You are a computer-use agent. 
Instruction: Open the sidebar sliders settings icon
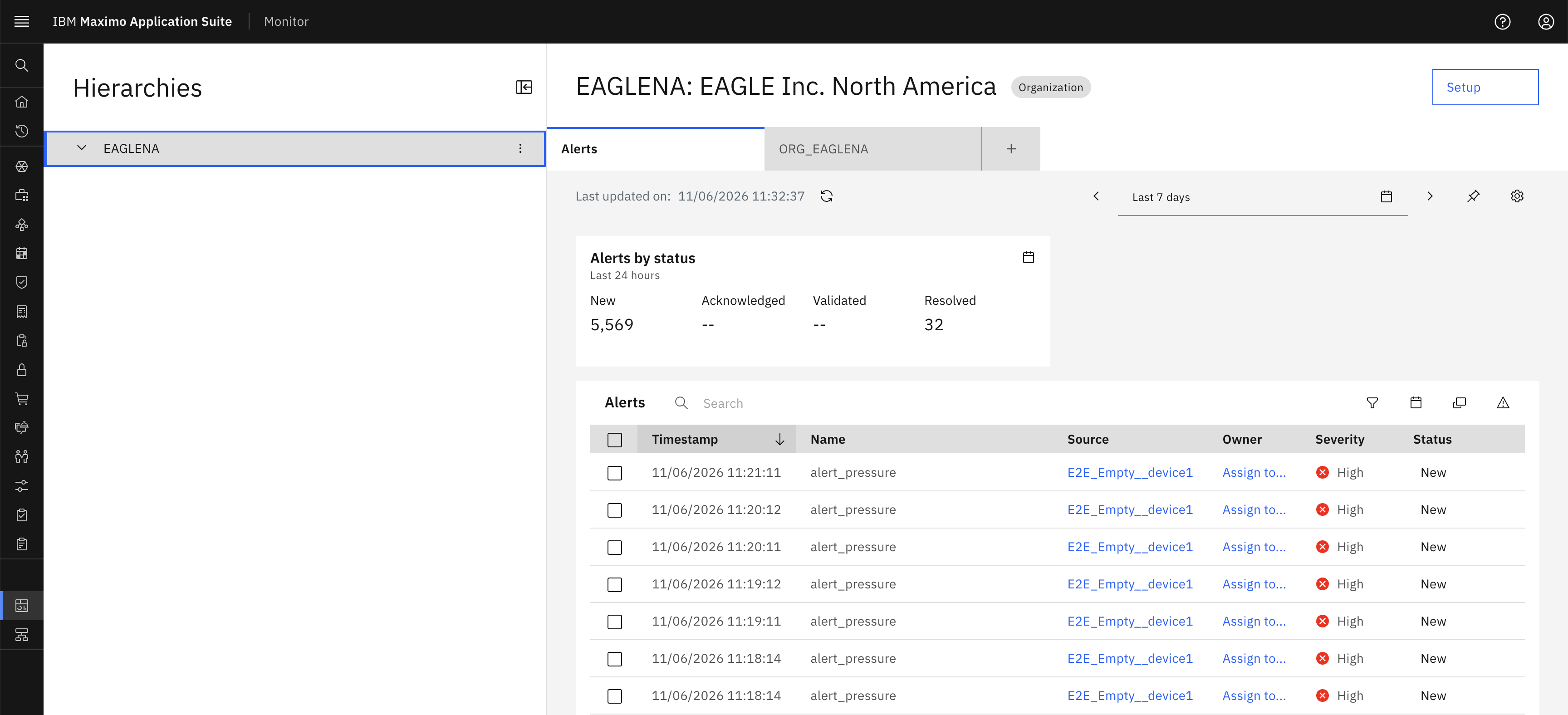(x=22, y=485)
